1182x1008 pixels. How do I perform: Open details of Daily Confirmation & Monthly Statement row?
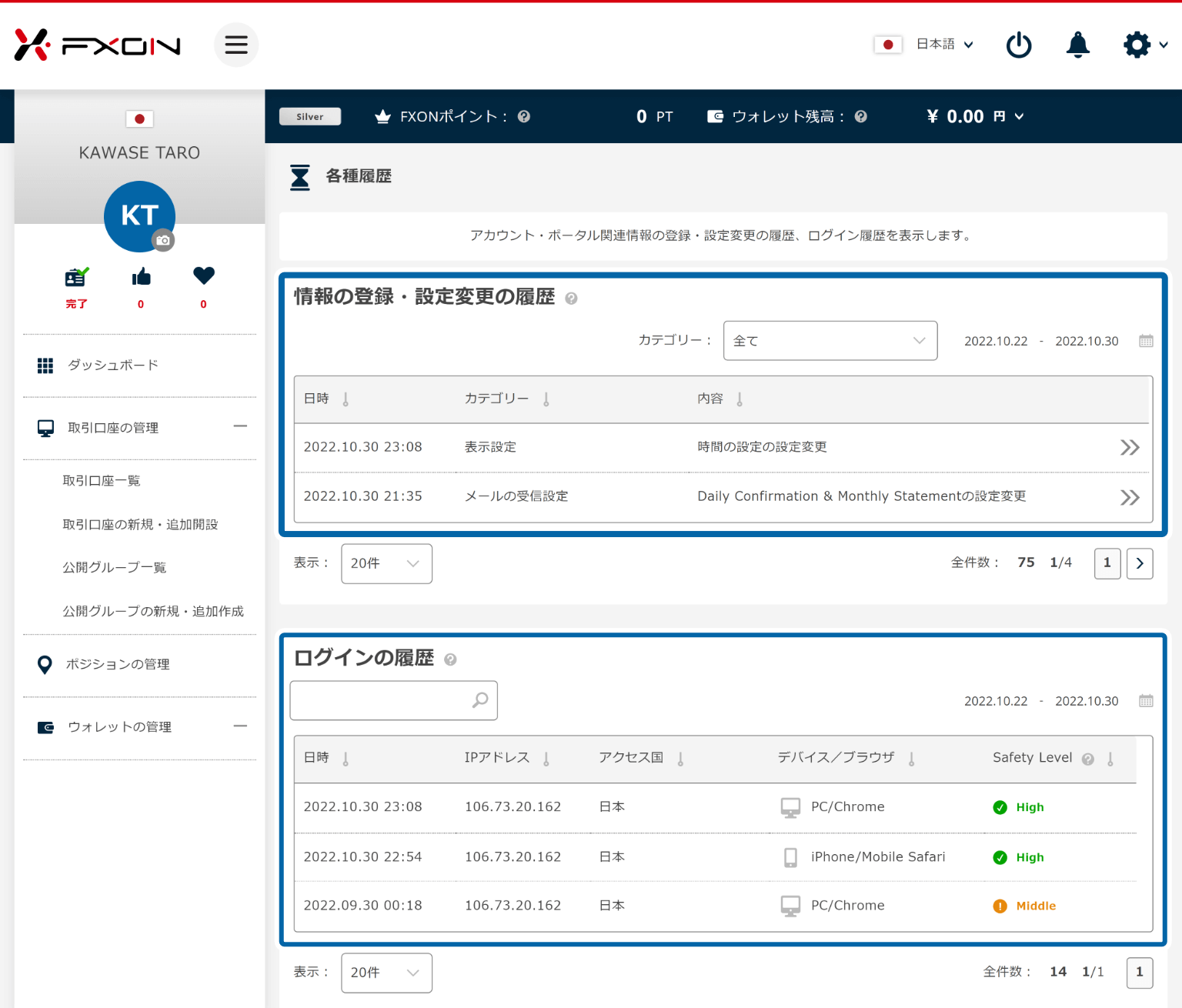tap(1130, 498)
